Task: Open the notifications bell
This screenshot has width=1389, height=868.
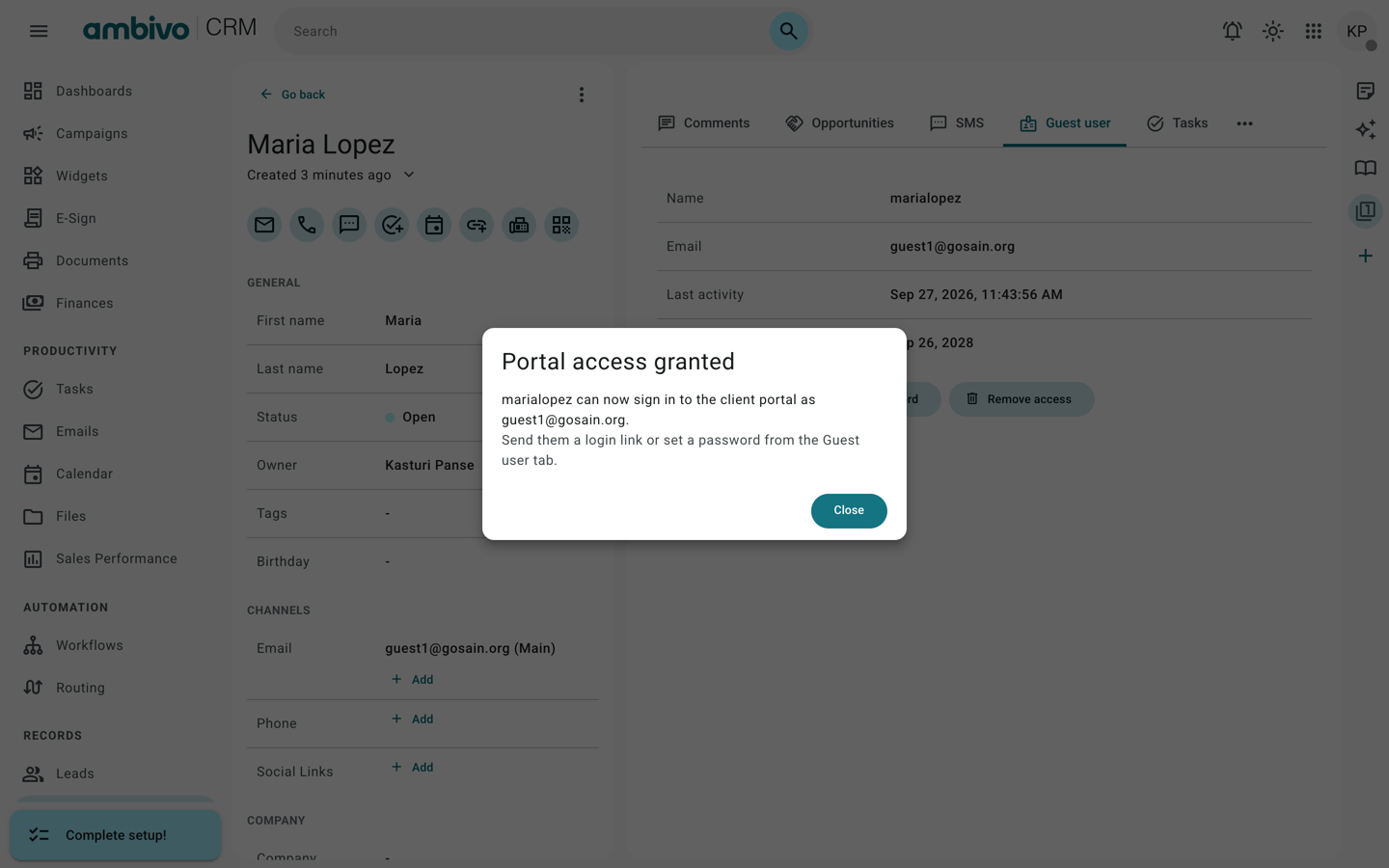Action: 1232,31
